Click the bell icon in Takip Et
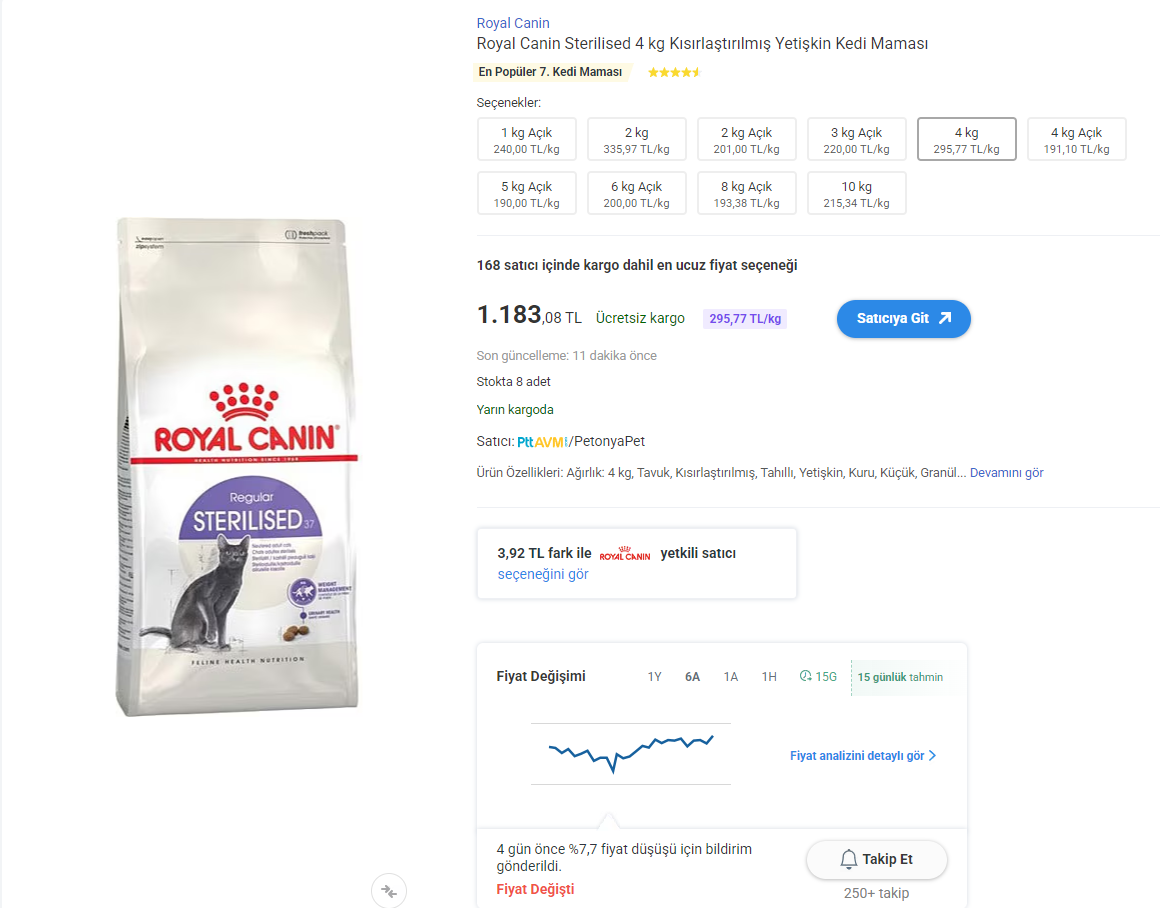The image size is (1160, 908). click(x=849, y=859)
